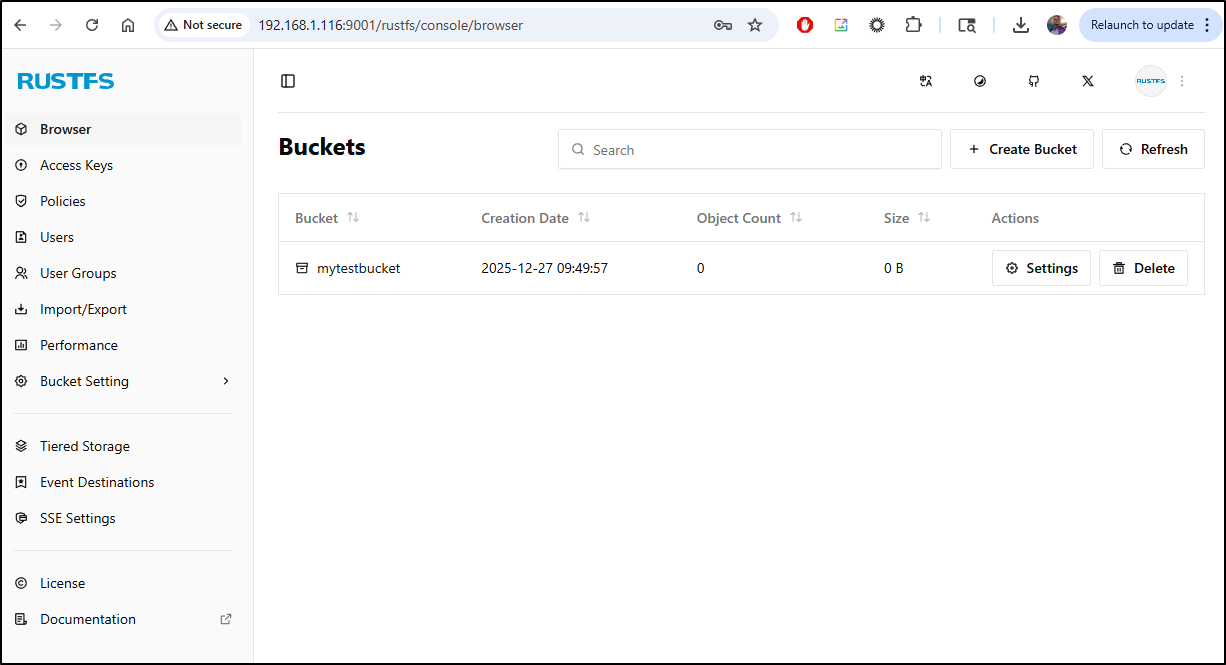Open Settings for mytestbucket
Viewport: 1226px width, 665px height.
pyautogui.click(x=1041, y=268)
